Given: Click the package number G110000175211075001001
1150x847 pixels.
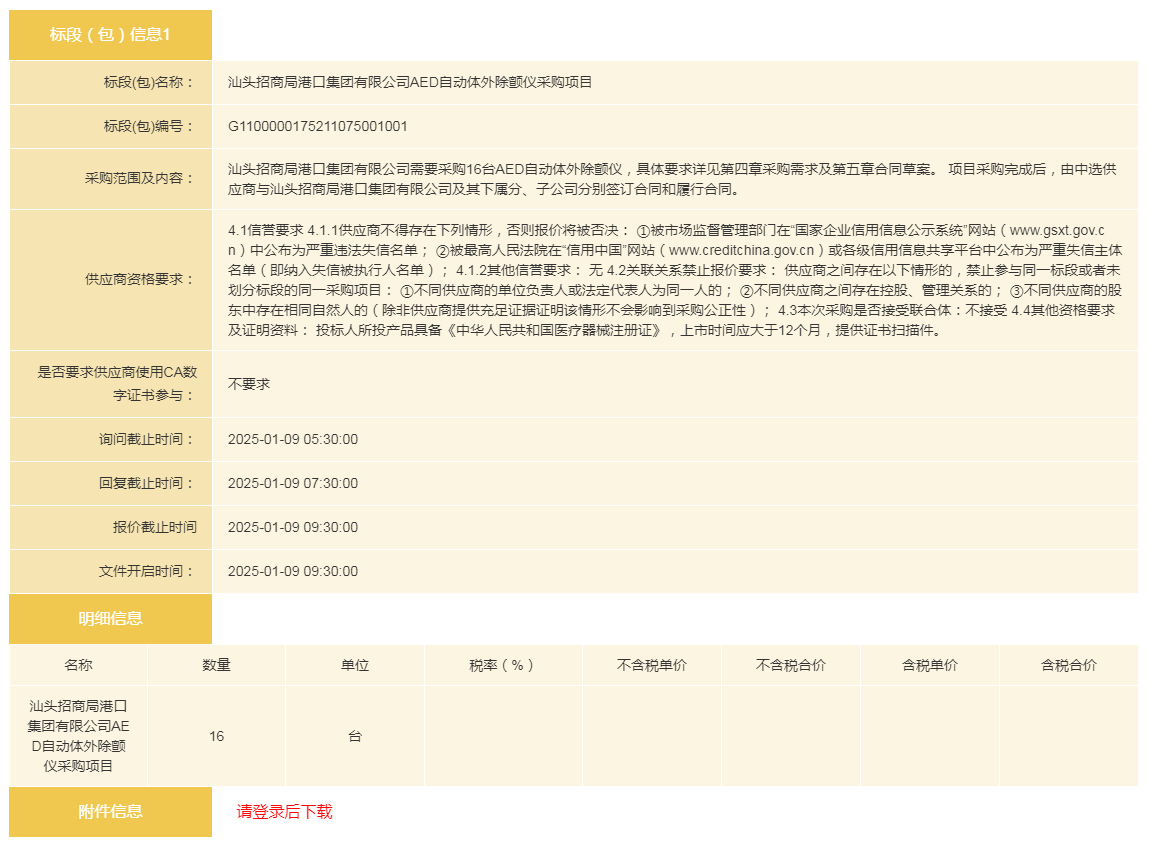Looking at the screenshot, I should pos(317,126).
